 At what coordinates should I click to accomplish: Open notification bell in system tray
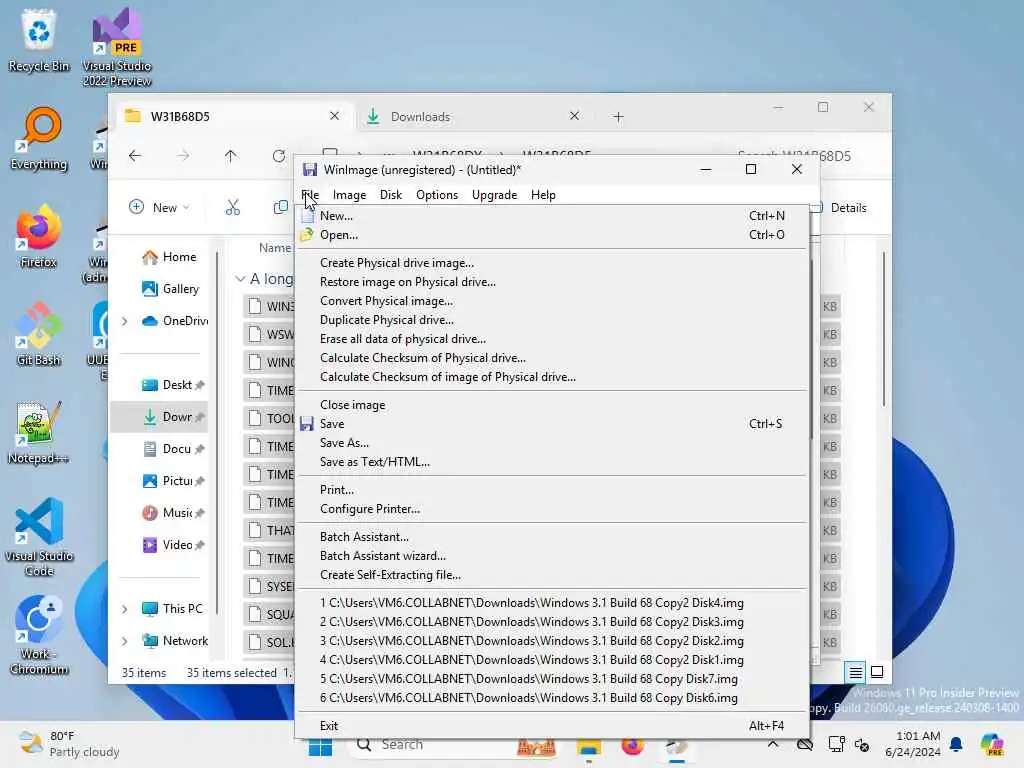pos(956,744)
